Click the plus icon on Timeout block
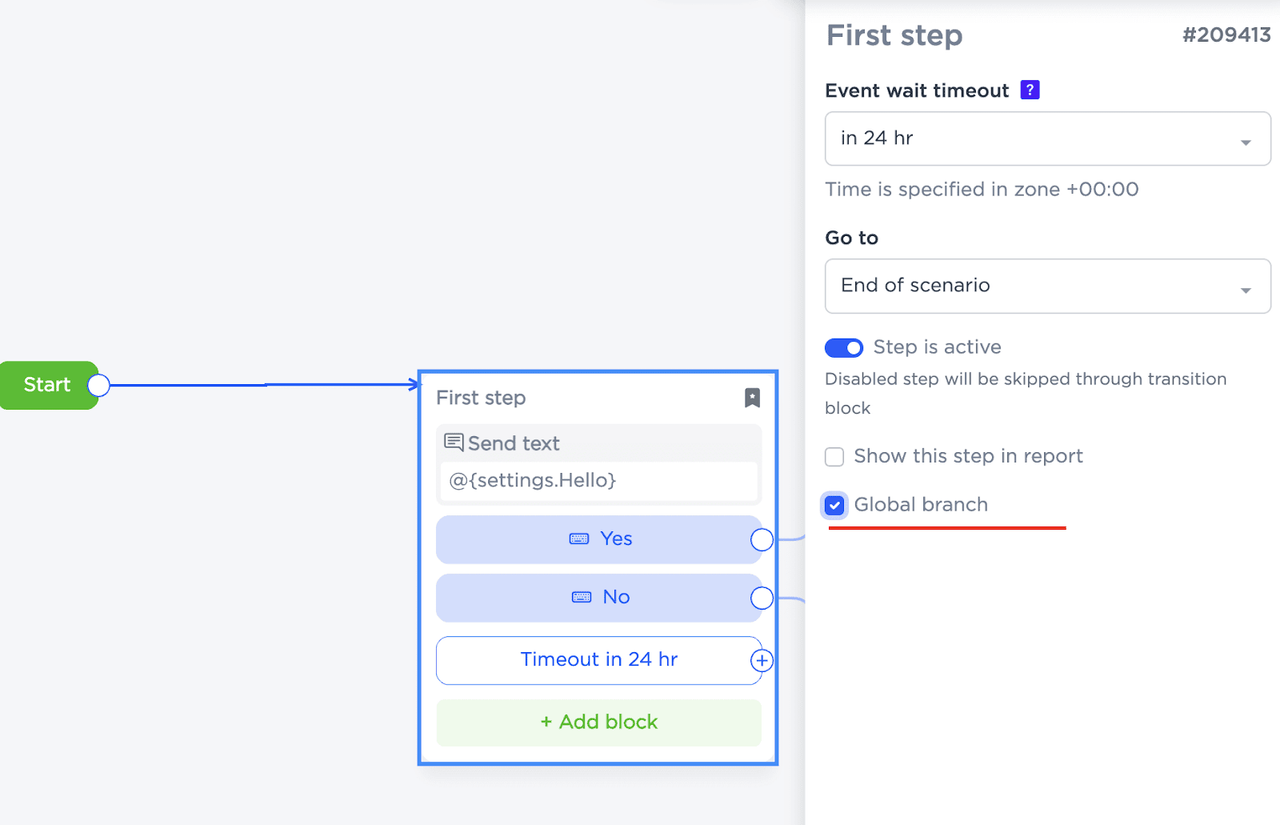Viewport: 1280px width, 825px height. coord(762,660)
